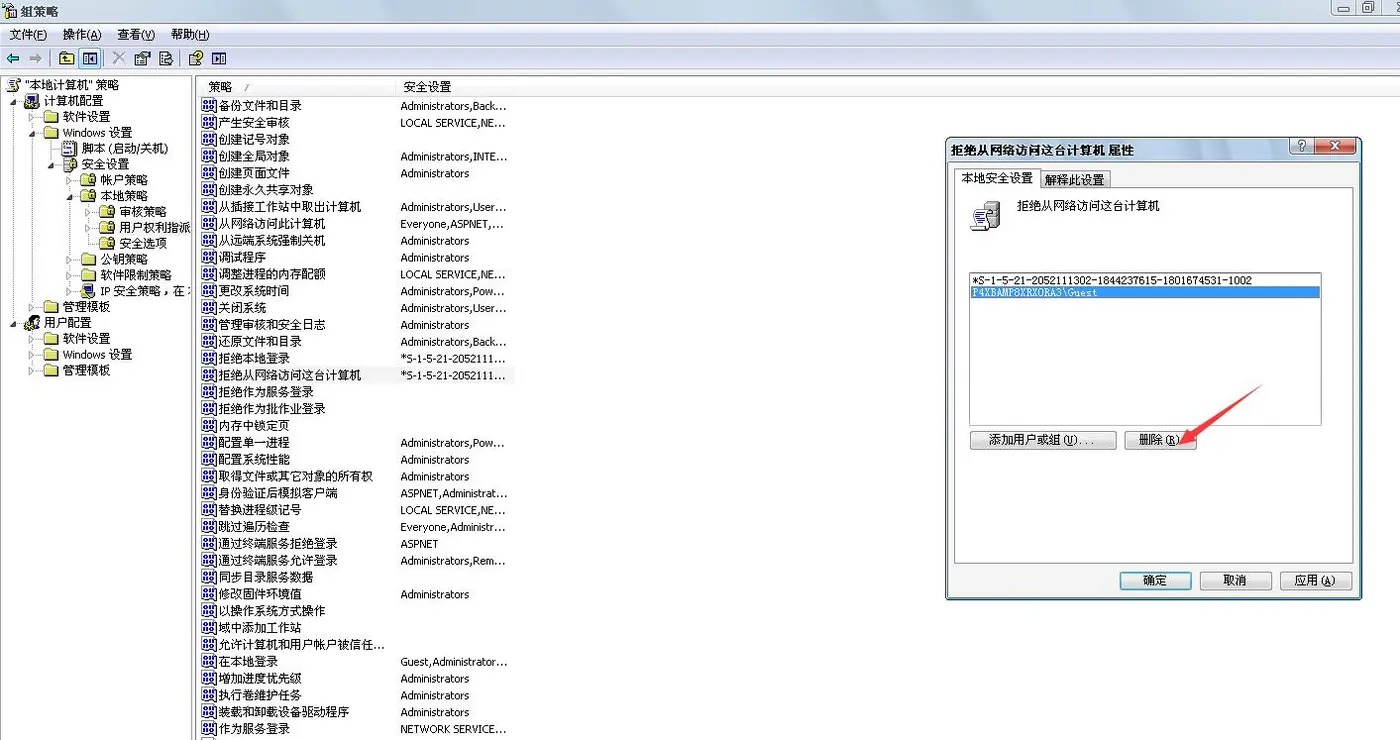Toggle the show/hide console tree icon
Viewport: 1400px width, 740px height.
90,59
